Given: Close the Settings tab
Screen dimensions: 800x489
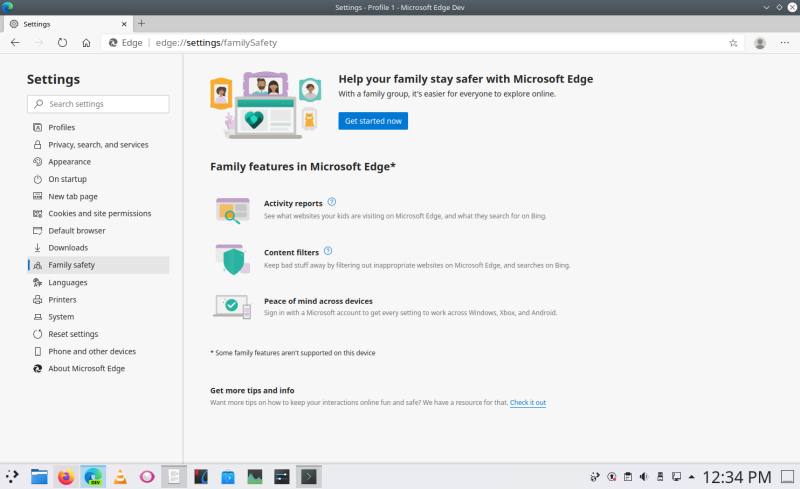Looking at the screenshot, I should (124, 23).
